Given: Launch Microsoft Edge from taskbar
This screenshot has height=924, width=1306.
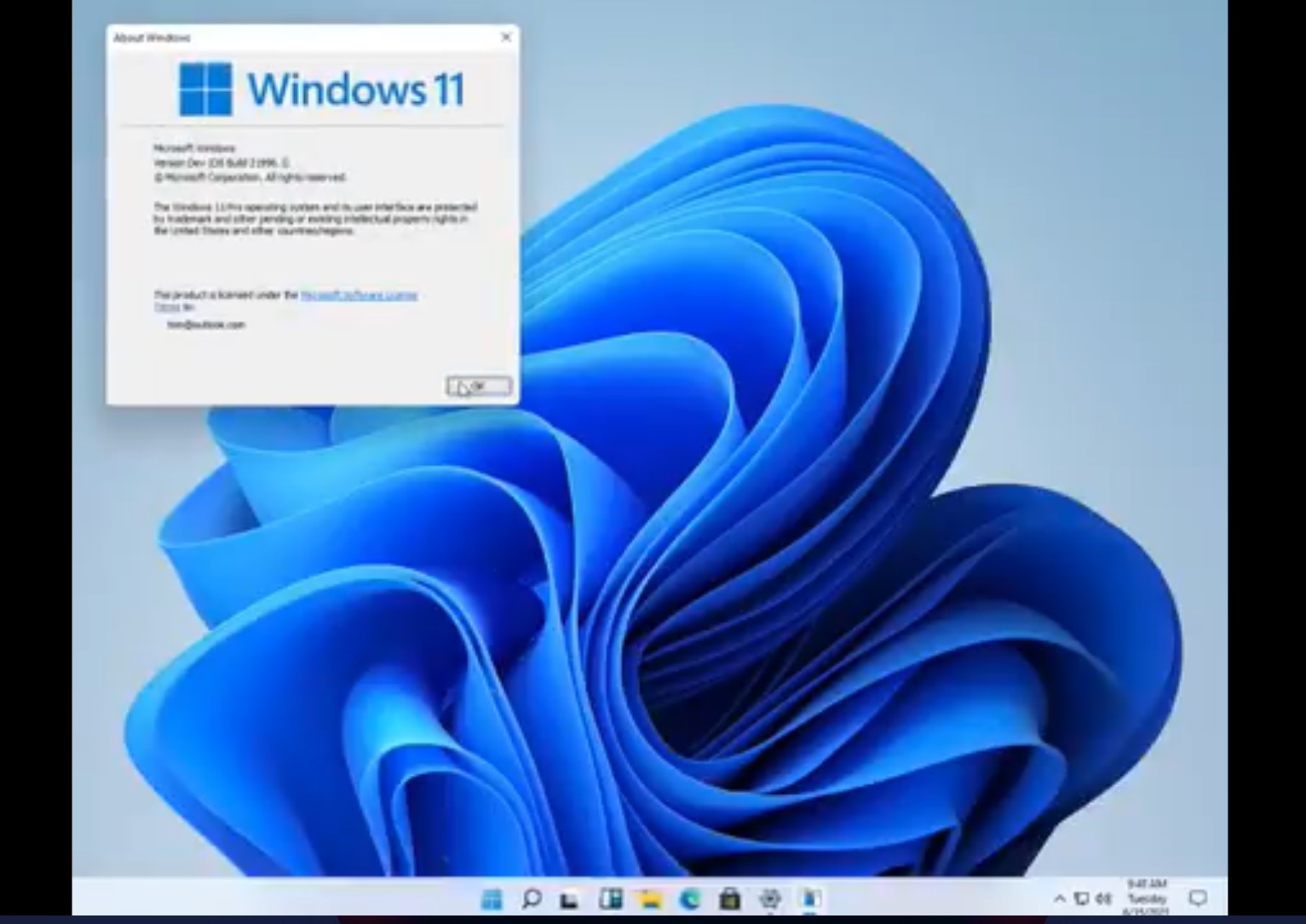Looking at the screenshot, I should click(689, 898).
